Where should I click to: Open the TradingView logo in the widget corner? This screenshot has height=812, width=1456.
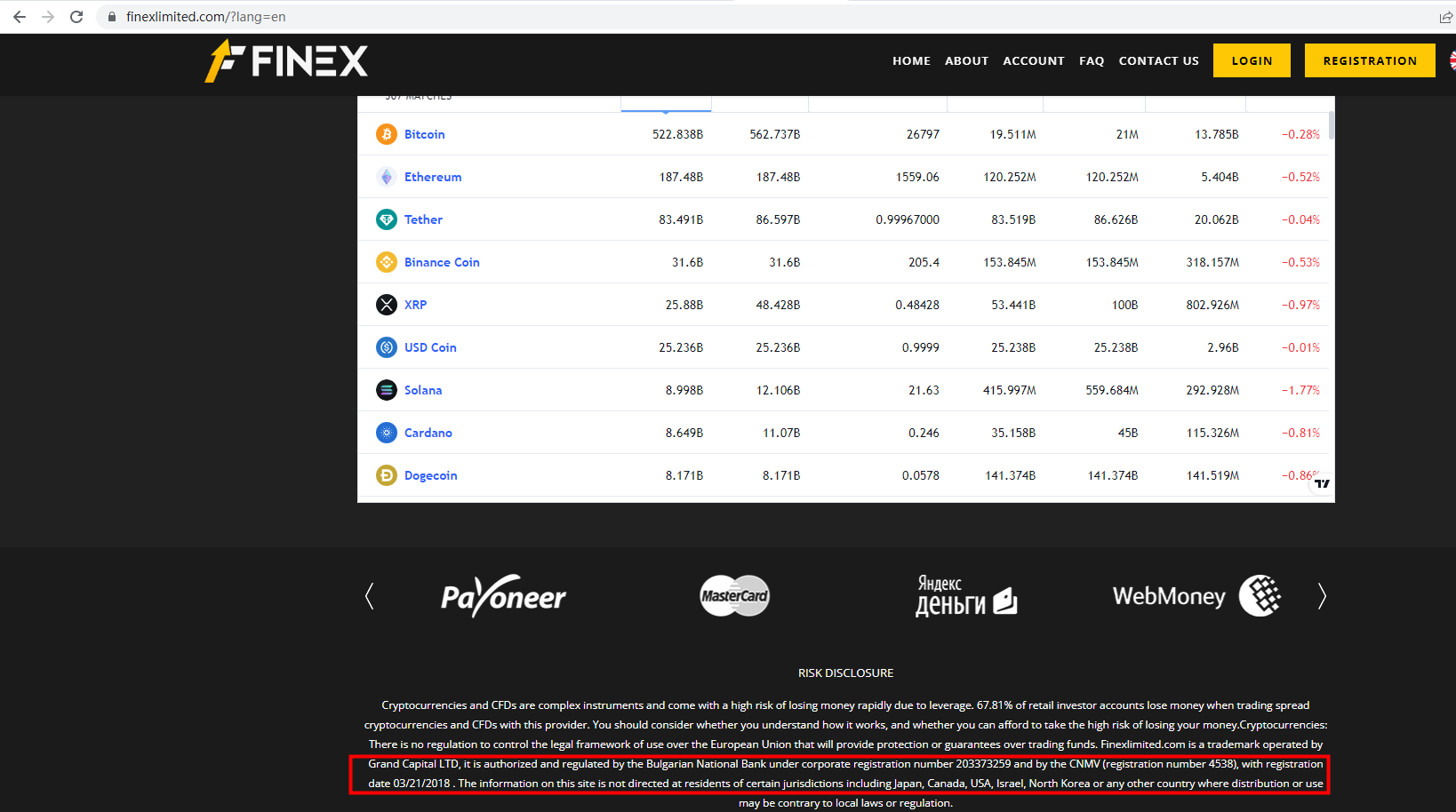[1322, 482]
